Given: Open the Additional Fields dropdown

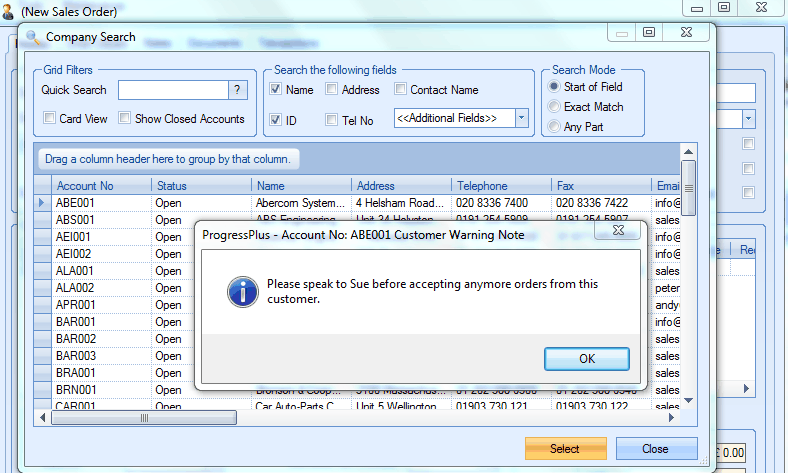Looking at the screenshot, I should point(522,118).
